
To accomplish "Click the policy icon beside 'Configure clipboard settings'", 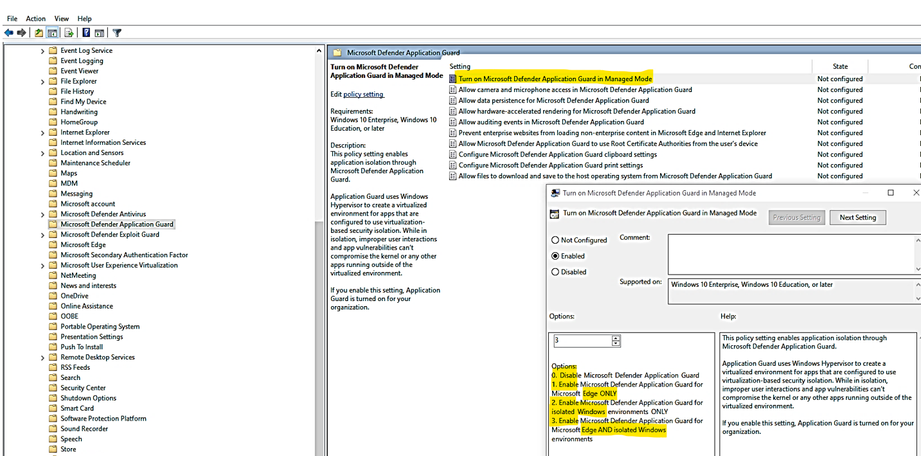I will [453, 155].
